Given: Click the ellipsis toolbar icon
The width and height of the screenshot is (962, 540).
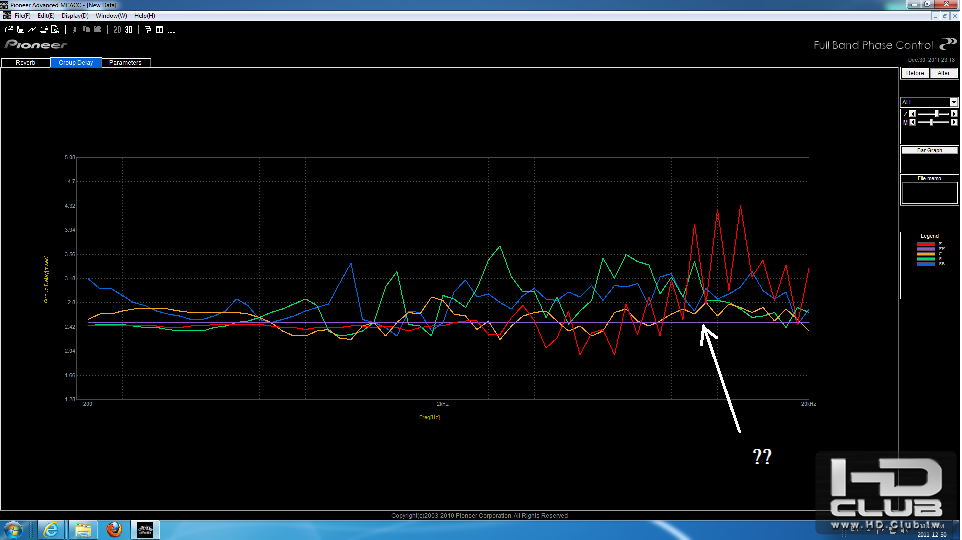Looking at the screenshot, I should [x=171, y=31].
